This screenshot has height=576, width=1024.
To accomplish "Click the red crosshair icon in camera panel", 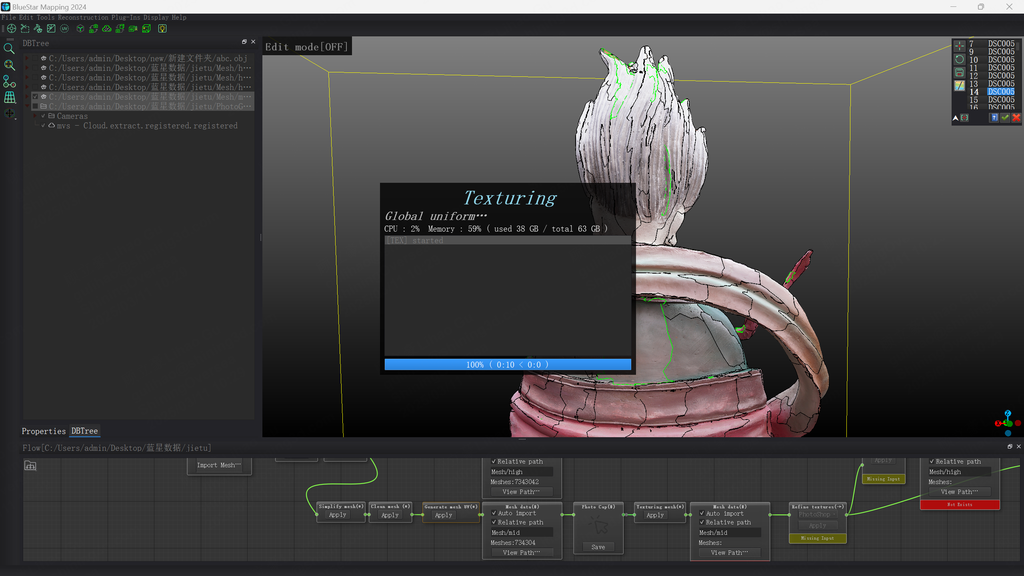I will pyautogui.click(x=960, y=45).
